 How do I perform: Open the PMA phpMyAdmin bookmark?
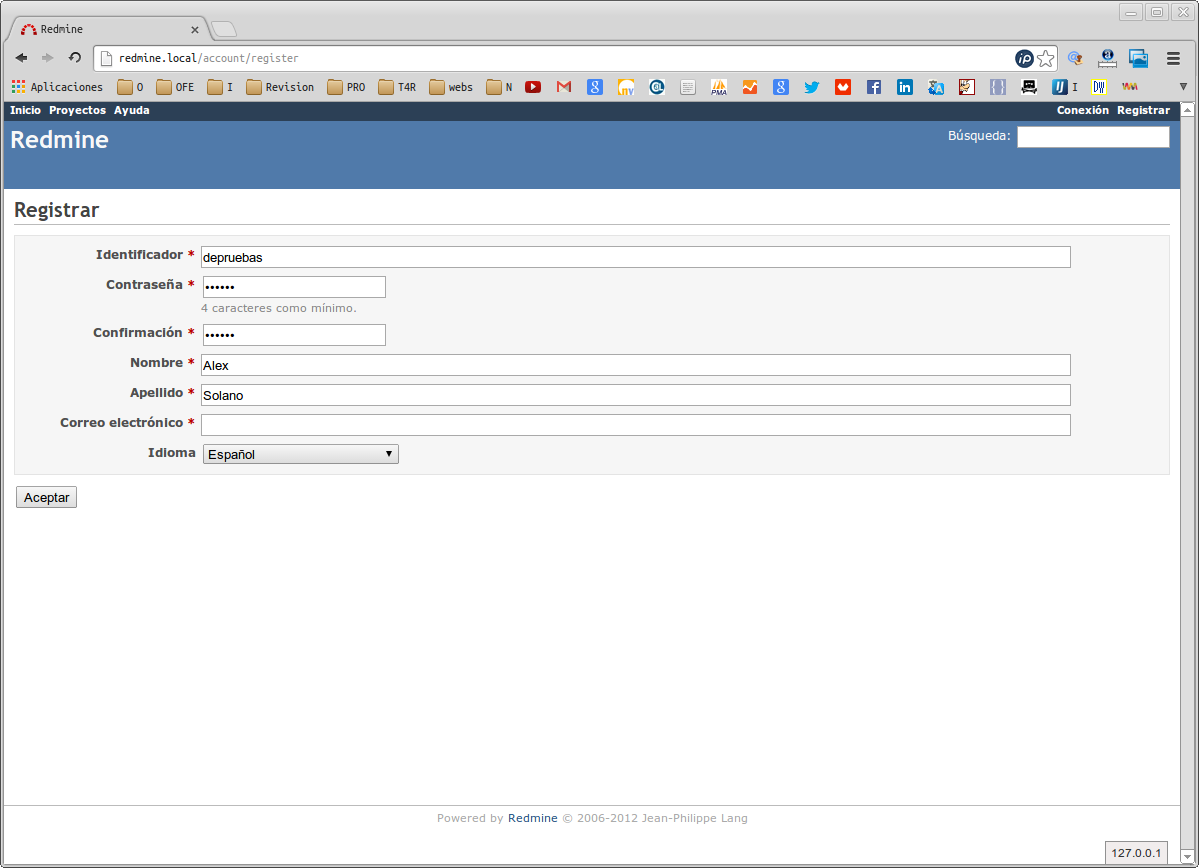[x=719, y=87]
